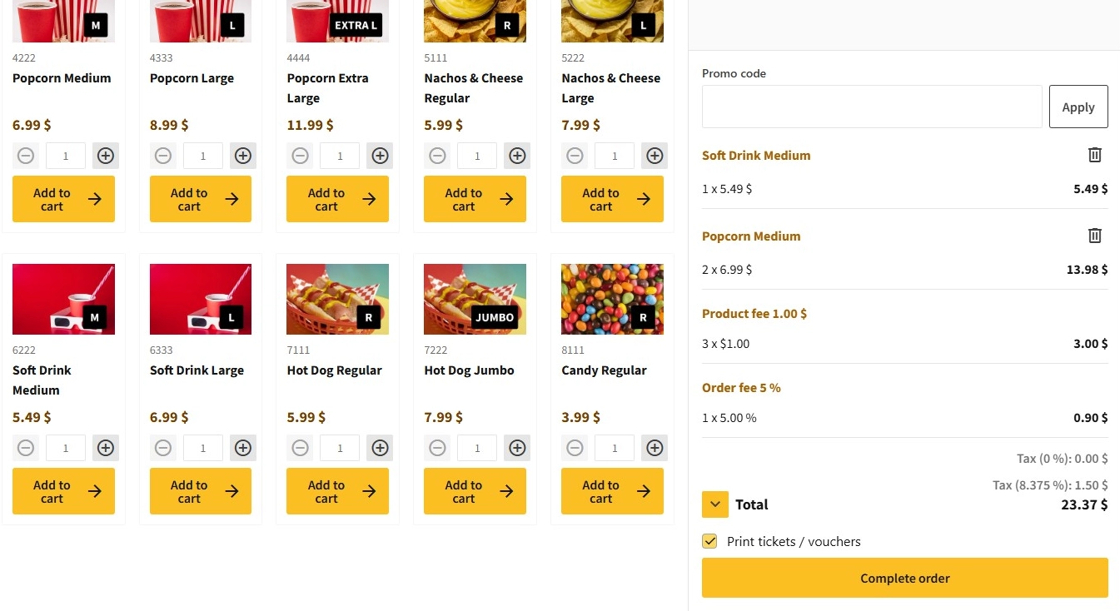Apply the promo code
The width and height of the screenshot is (1120, 611).
(1078, 107)
